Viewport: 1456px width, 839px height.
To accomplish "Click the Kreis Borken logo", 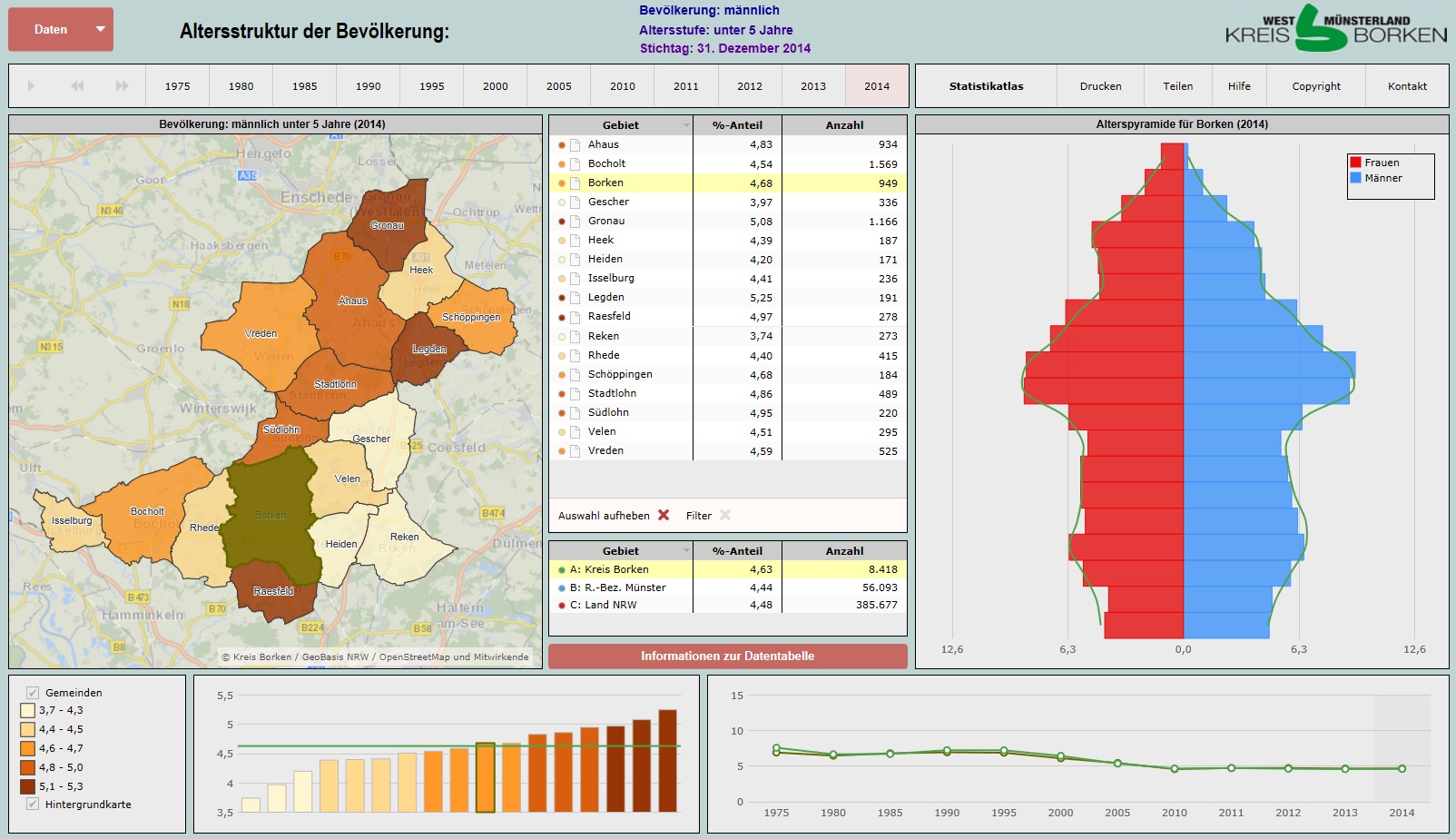I will pyautogui.click(x=1335, y=29).
